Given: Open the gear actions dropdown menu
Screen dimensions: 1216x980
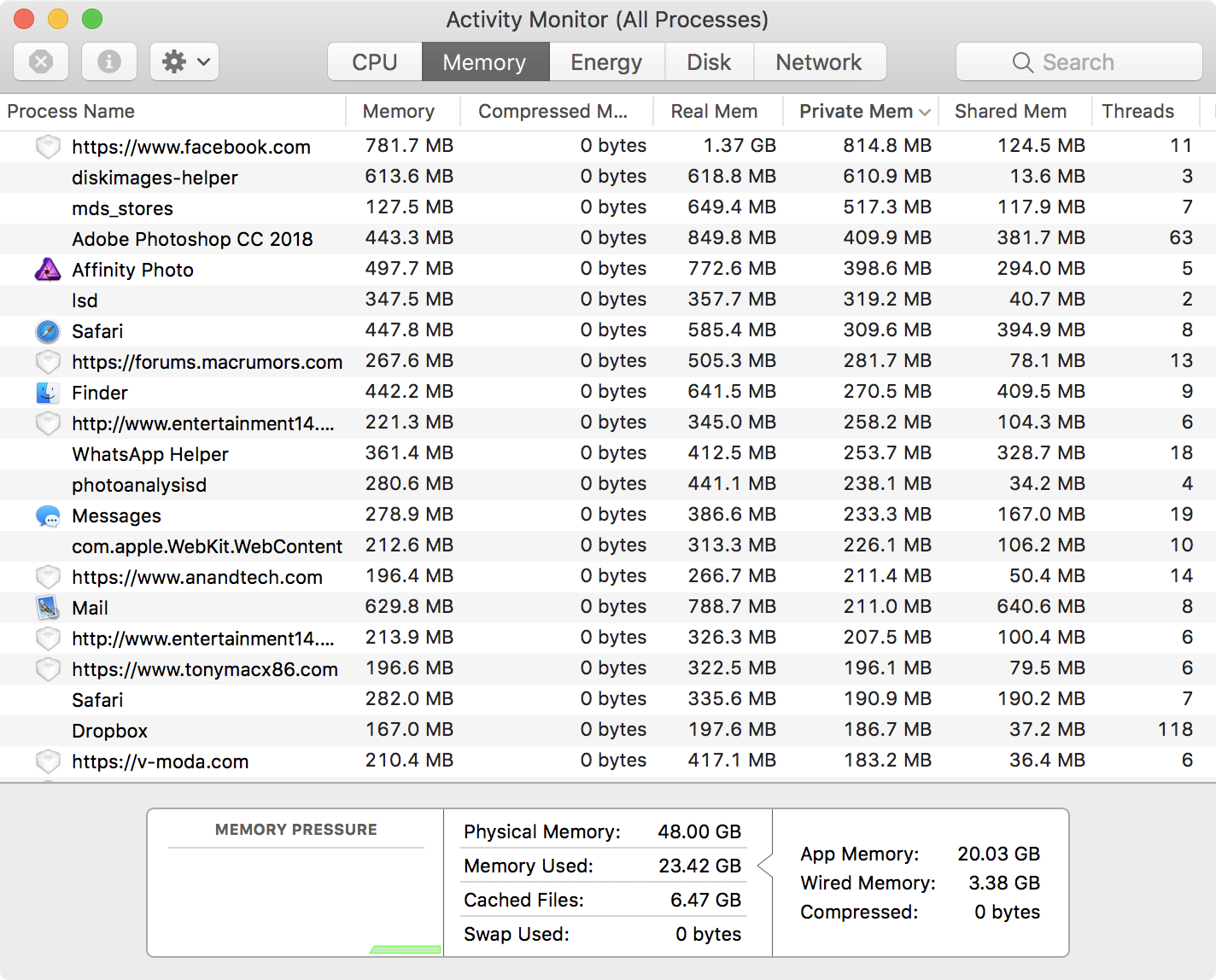Looking at the screenshot, I should click(x=184, y=61).
